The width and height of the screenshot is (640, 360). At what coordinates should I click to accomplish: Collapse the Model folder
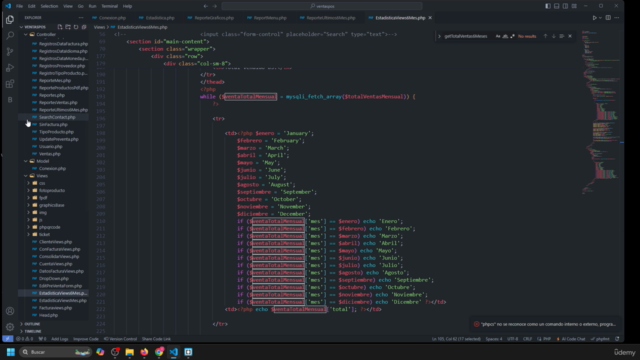click(41, 161)
